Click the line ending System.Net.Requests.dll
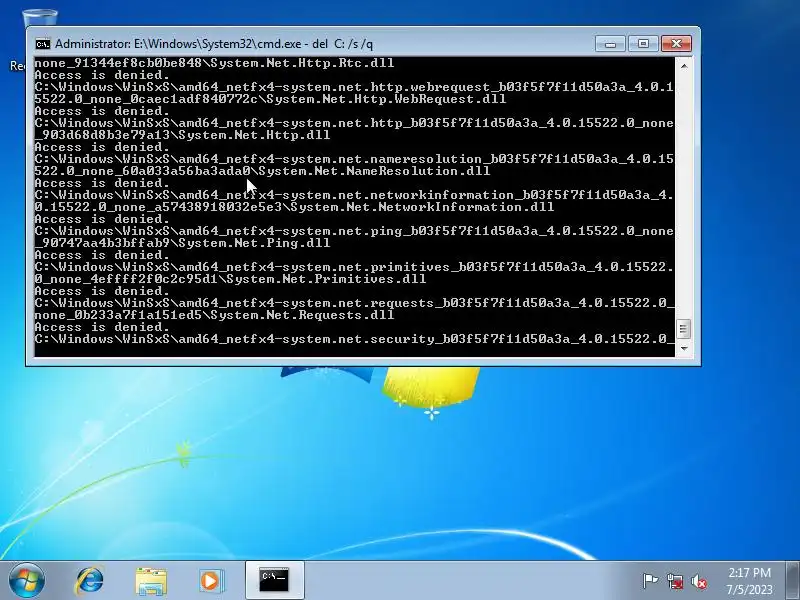 pos(214,315)
